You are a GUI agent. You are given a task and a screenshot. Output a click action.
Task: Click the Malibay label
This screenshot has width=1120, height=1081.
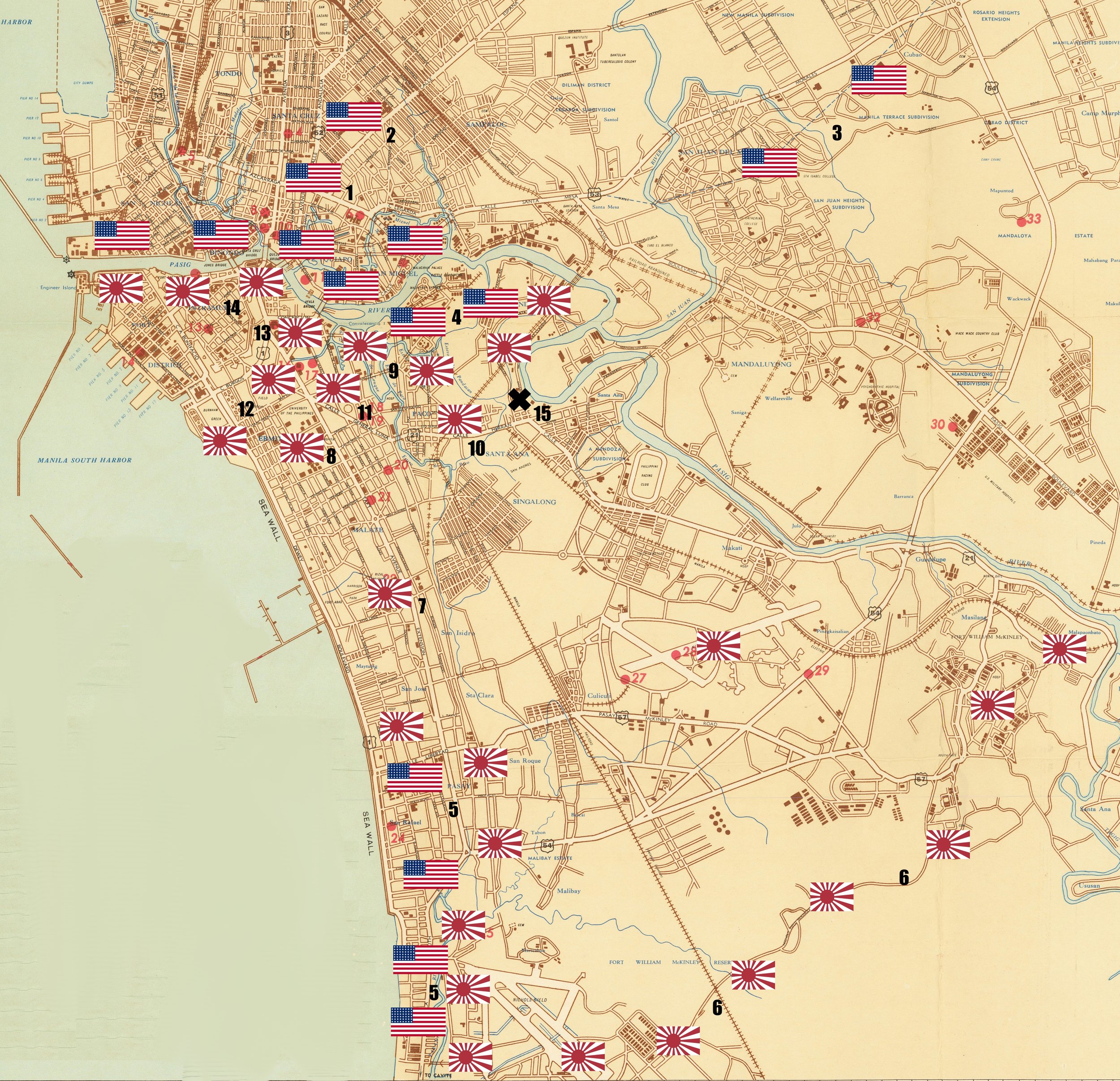569,890
